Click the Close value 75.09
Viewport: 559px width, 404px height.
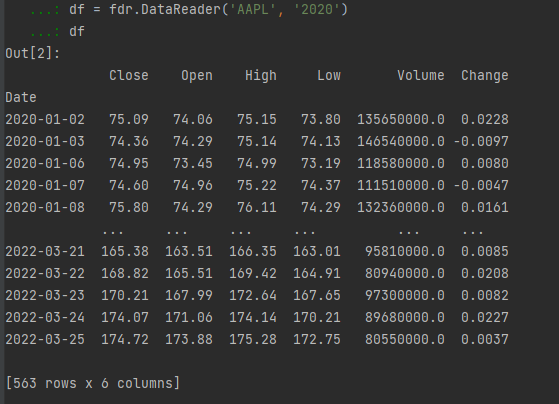pos(129,119)
